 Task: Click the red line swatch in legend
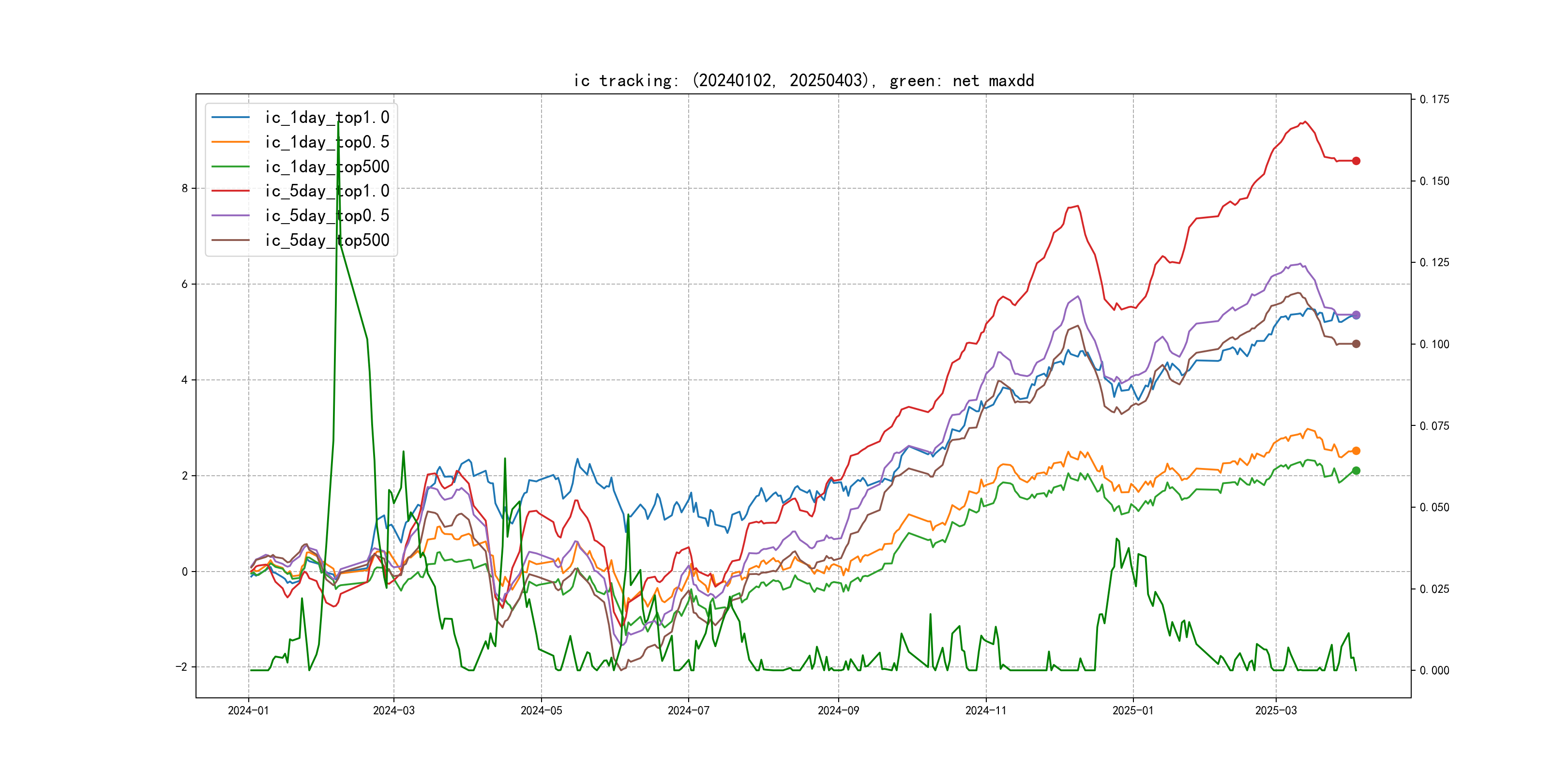tap(231, 191)
